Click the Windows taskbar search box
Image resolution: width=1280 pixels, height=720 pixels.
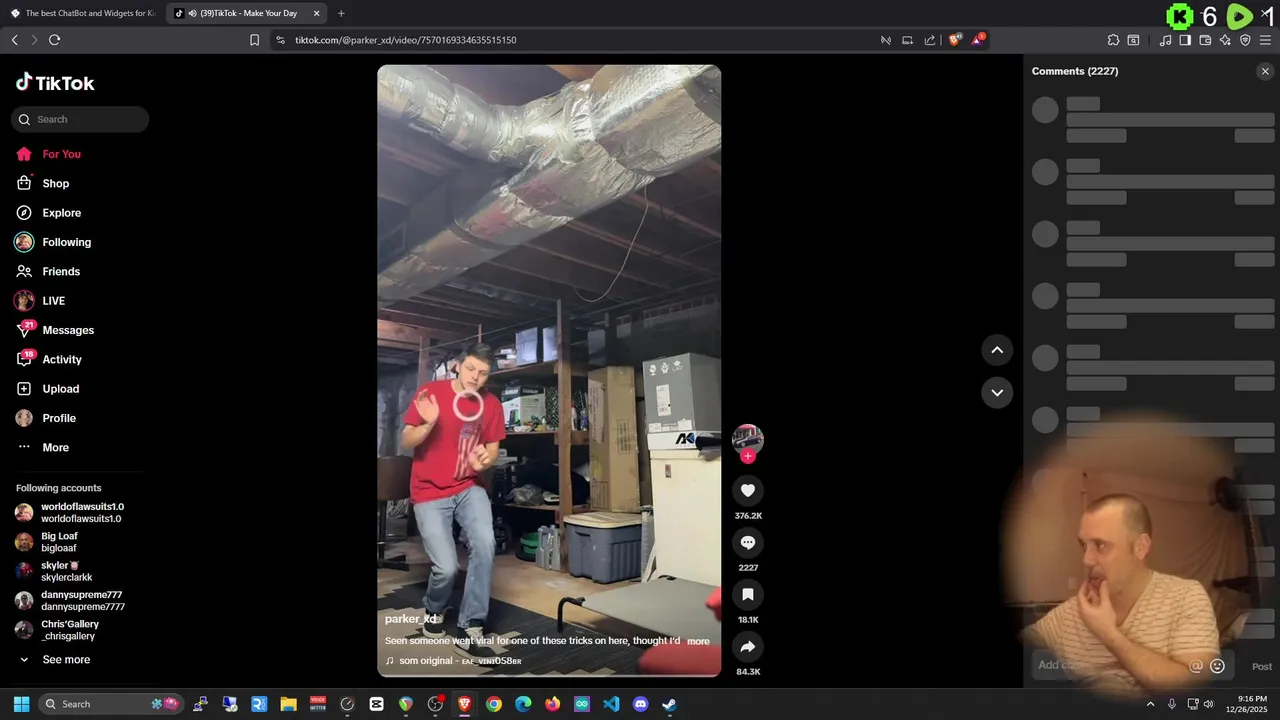111,704
